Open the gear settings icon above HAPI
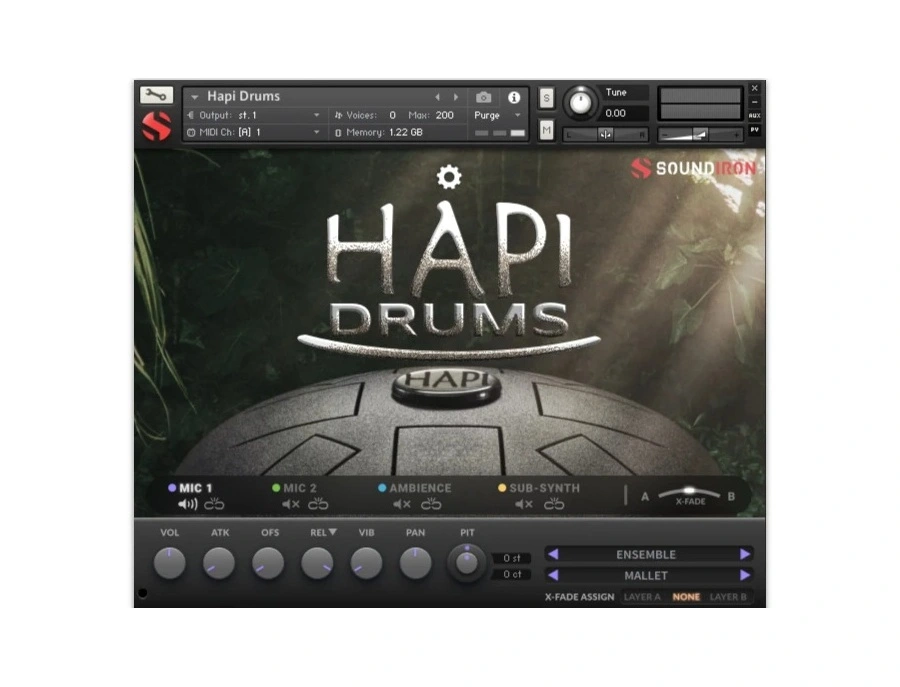Image resolution: width=900 pixels, height=687 pixels. [449, 177]
